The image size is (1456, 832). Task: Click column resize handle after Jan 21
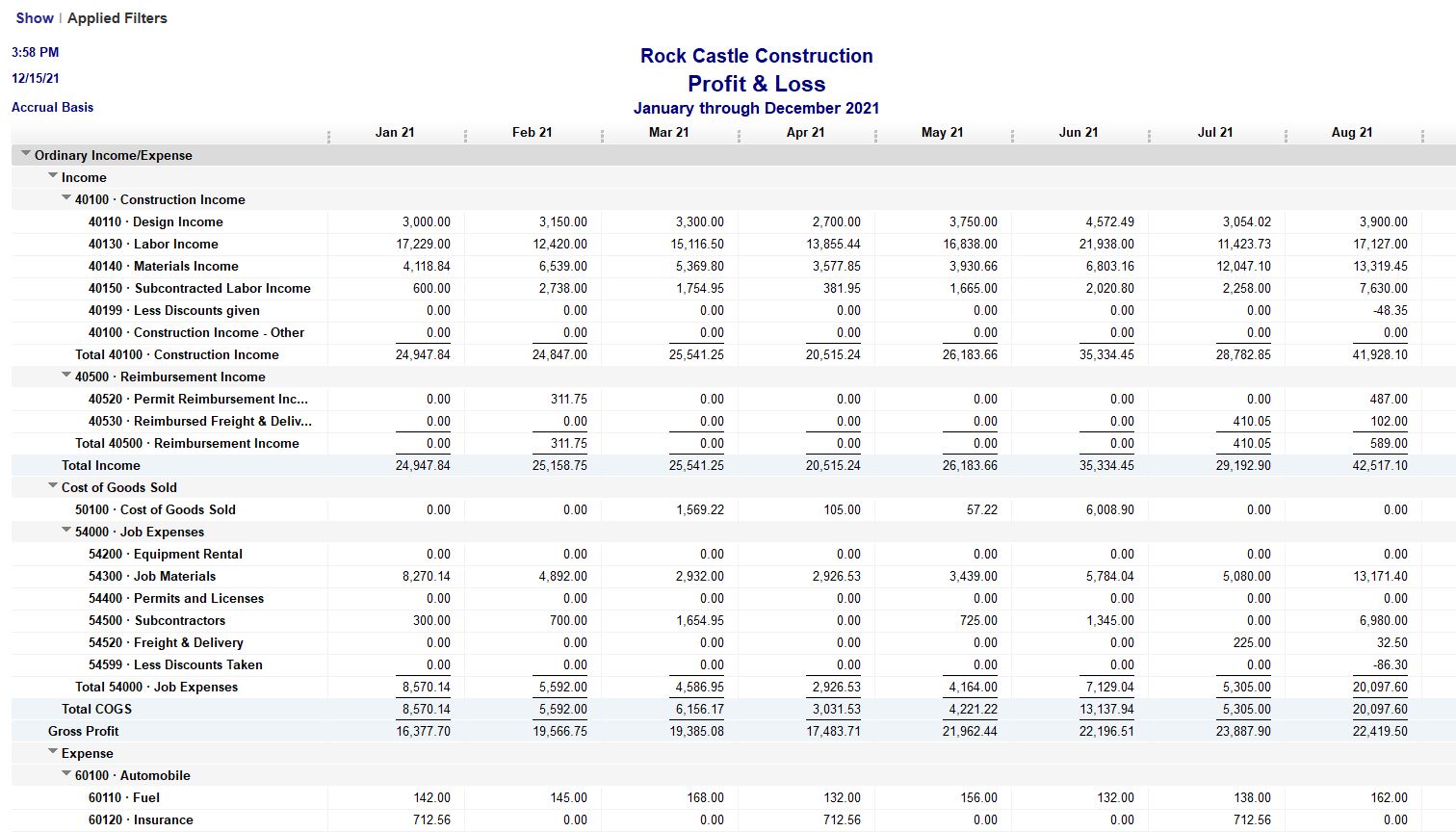tap(465, 136)
